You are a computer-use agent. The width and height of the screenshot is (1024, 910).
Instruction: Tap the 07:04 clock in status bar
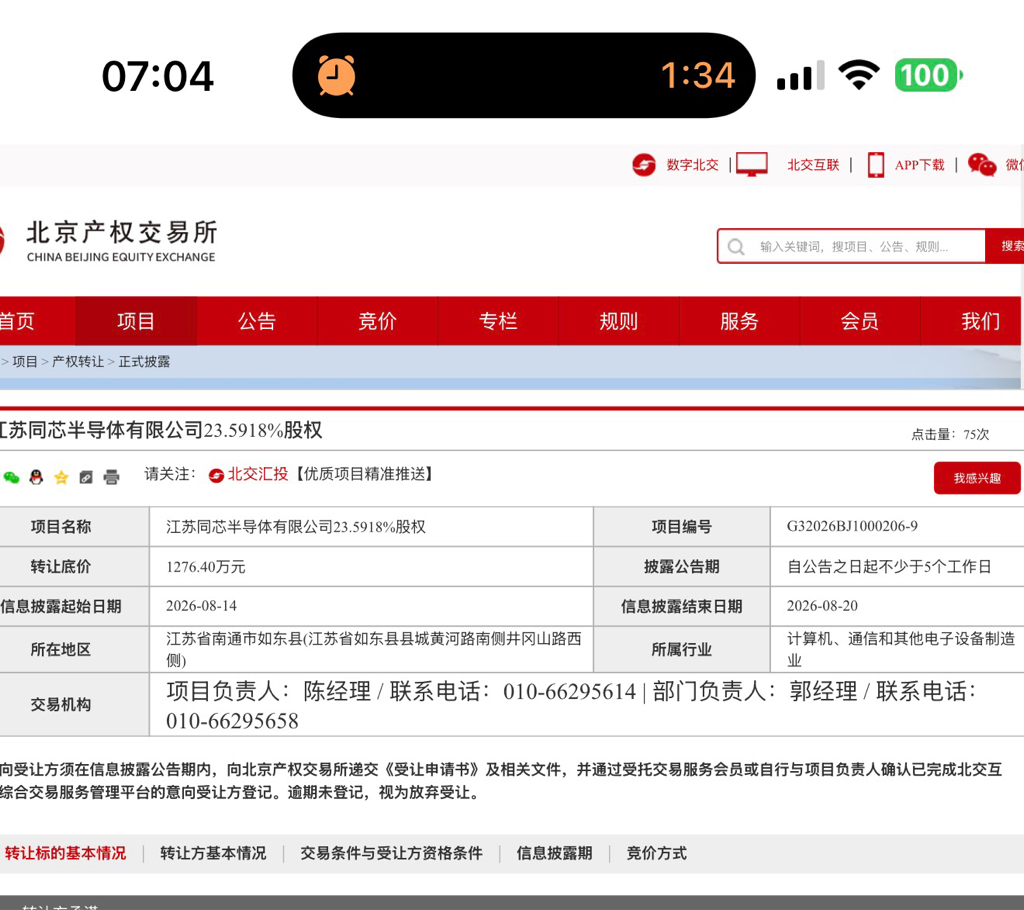tap(157, 76)
